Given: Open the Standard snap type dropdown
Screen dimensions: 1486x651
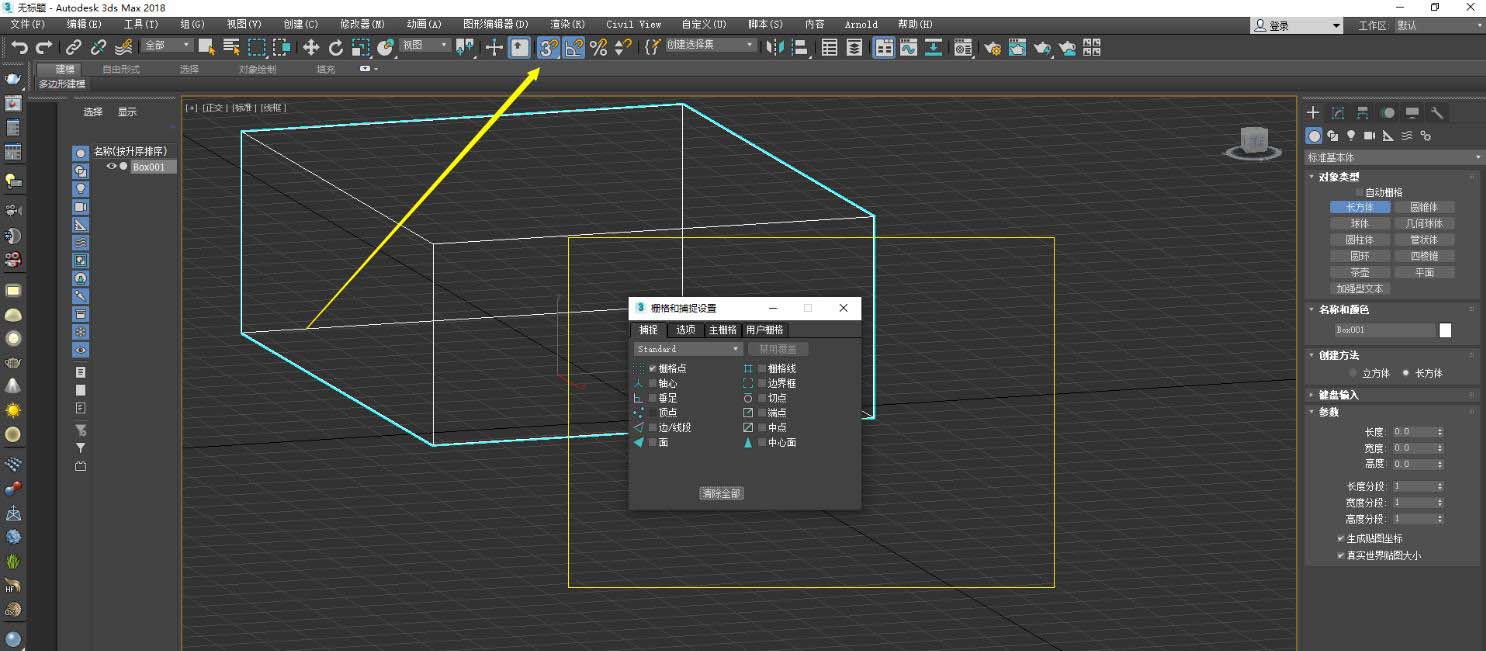Looking at the screenshot, I should (x=688, y=349).
